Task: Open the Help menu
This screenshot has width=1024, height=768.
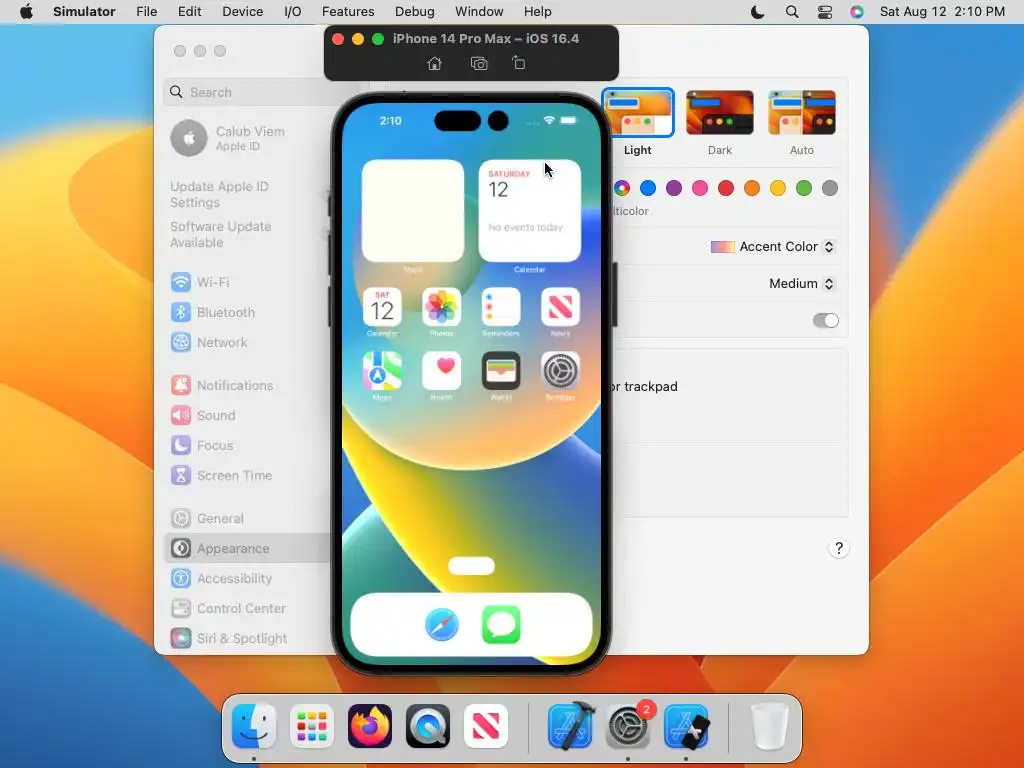Action: pyautogui.click(x=537, y=12)
